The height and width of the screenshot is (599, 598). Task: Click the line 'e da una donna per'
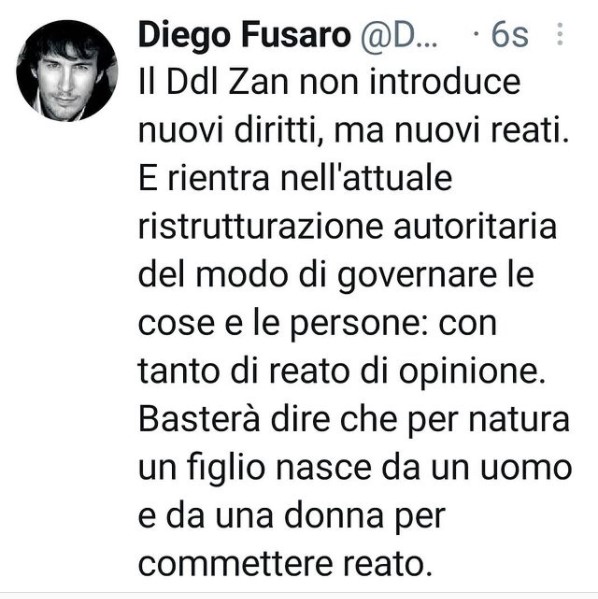(292, 516)
